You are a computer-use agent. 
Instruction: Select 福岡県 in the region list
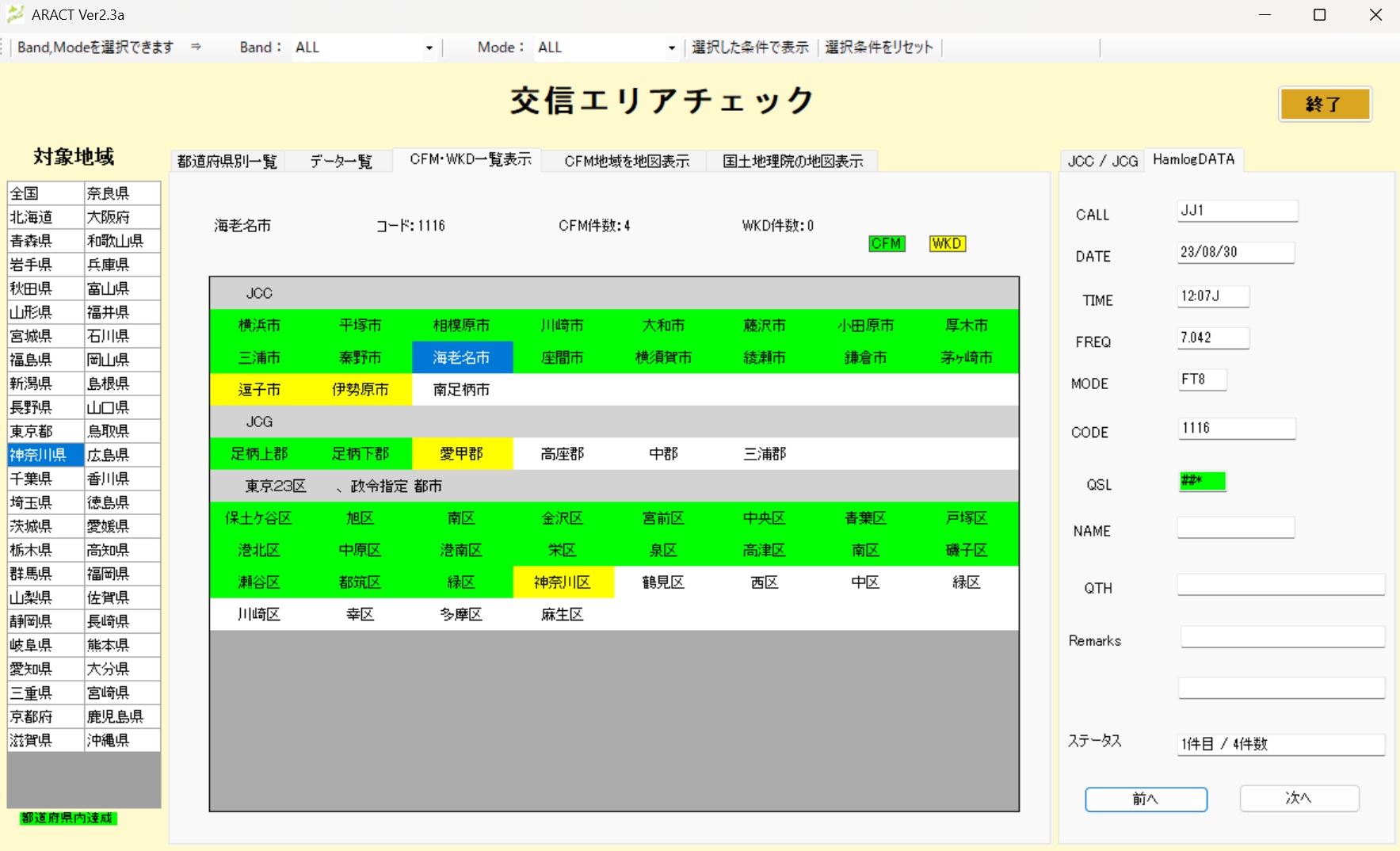point(122,574)
